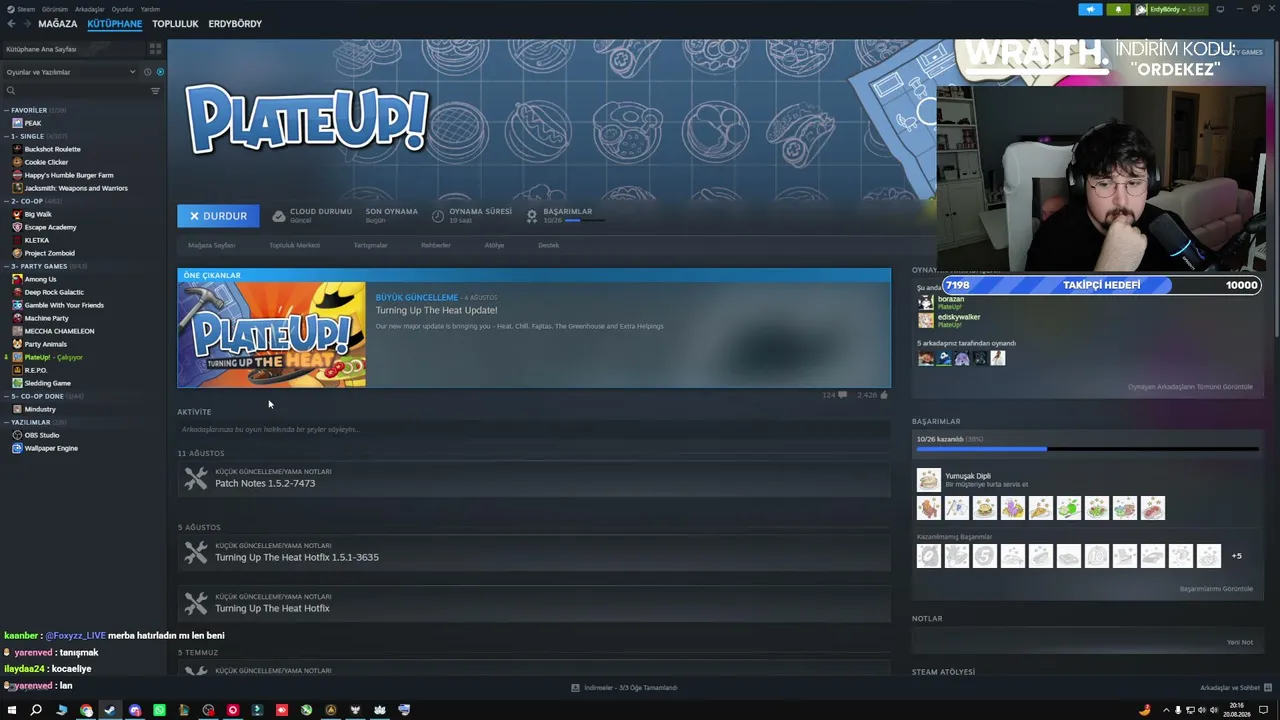Open Windows taskbar search
This screenshot has height=720, width=1280.
tap(36, 710)
